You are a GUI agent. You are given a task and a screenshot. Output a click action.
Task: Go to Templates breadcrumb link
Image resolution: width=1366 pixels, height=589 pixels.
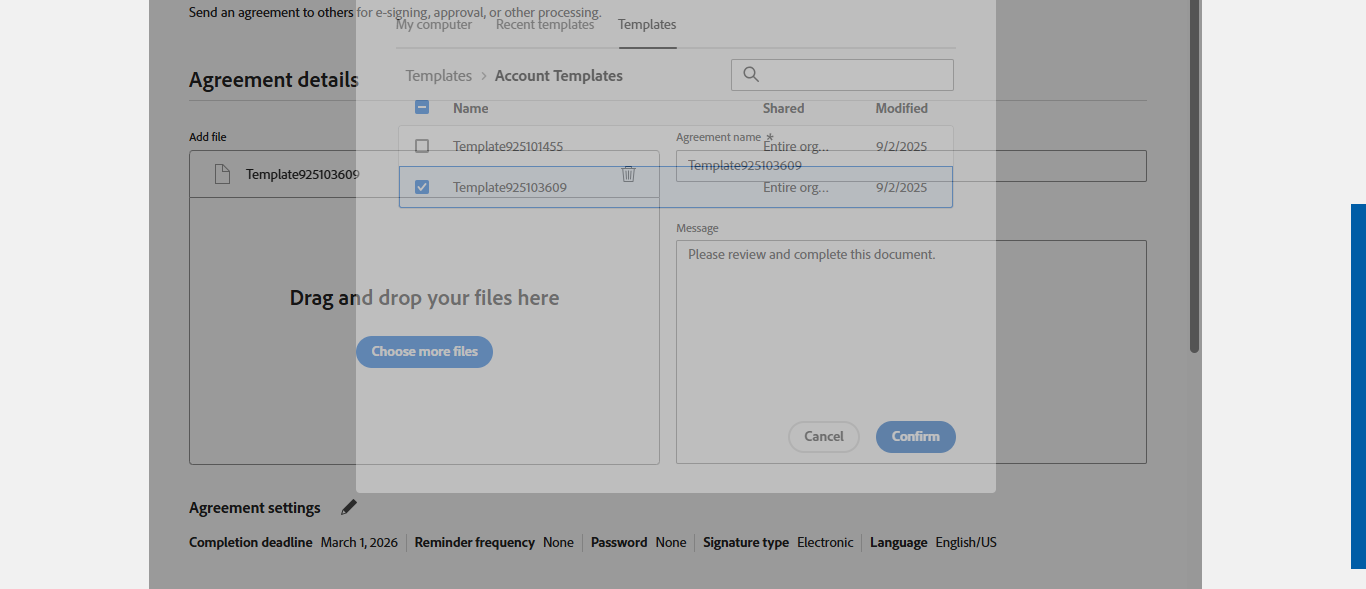(x=438, y=76)
